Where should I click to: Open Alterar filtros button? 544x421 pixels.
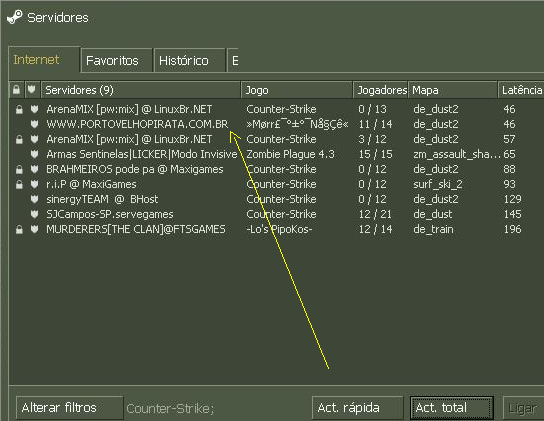(x=69, y=407)
